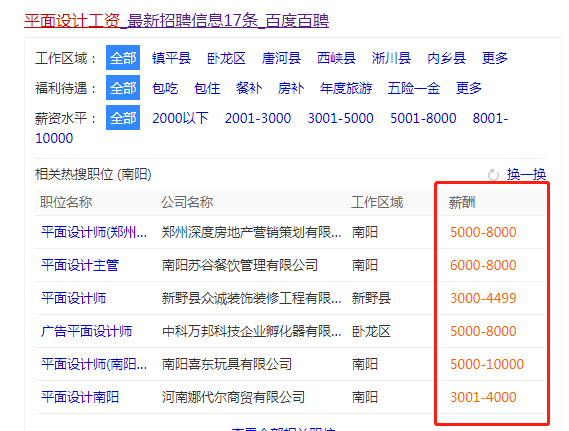Click company 南阳喜东玩具有限公司
Viewport: 569px width, 431px height.
tap(227, 364)
